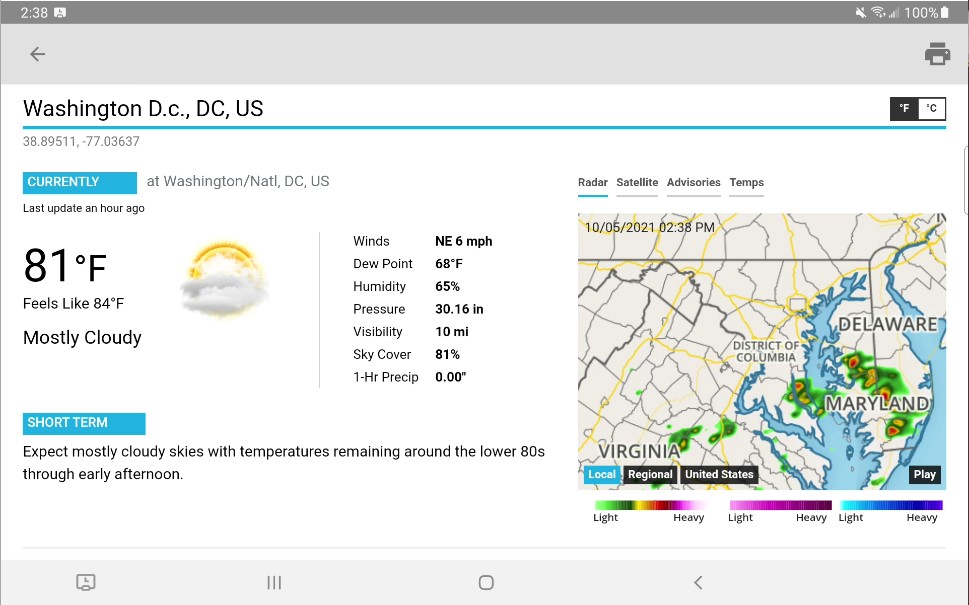Image resolution: width=969 pixels, height=605 pixels.
Task: Click the radar map near DISTRICT OF COLUMBIA
Action: [766, 352]
